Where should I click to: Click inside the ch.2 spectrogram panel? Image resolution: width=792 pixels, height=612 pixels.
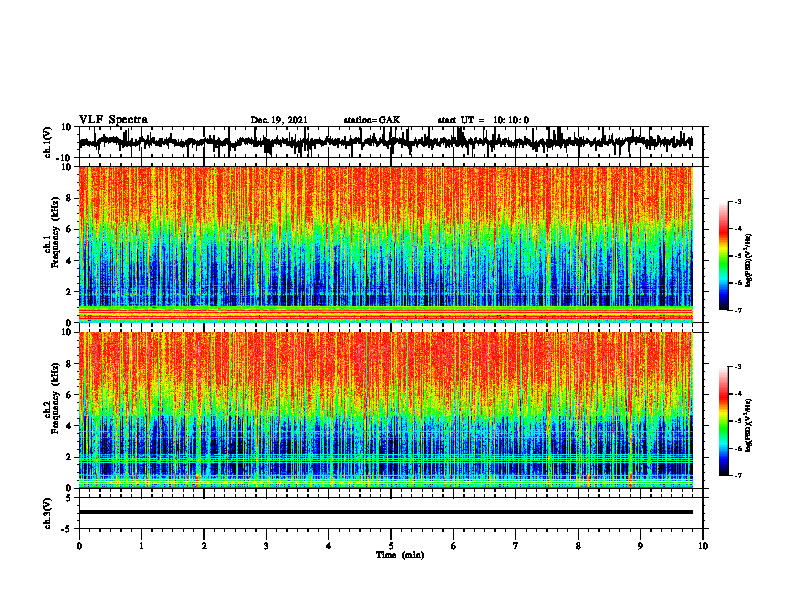coord(385,410)
